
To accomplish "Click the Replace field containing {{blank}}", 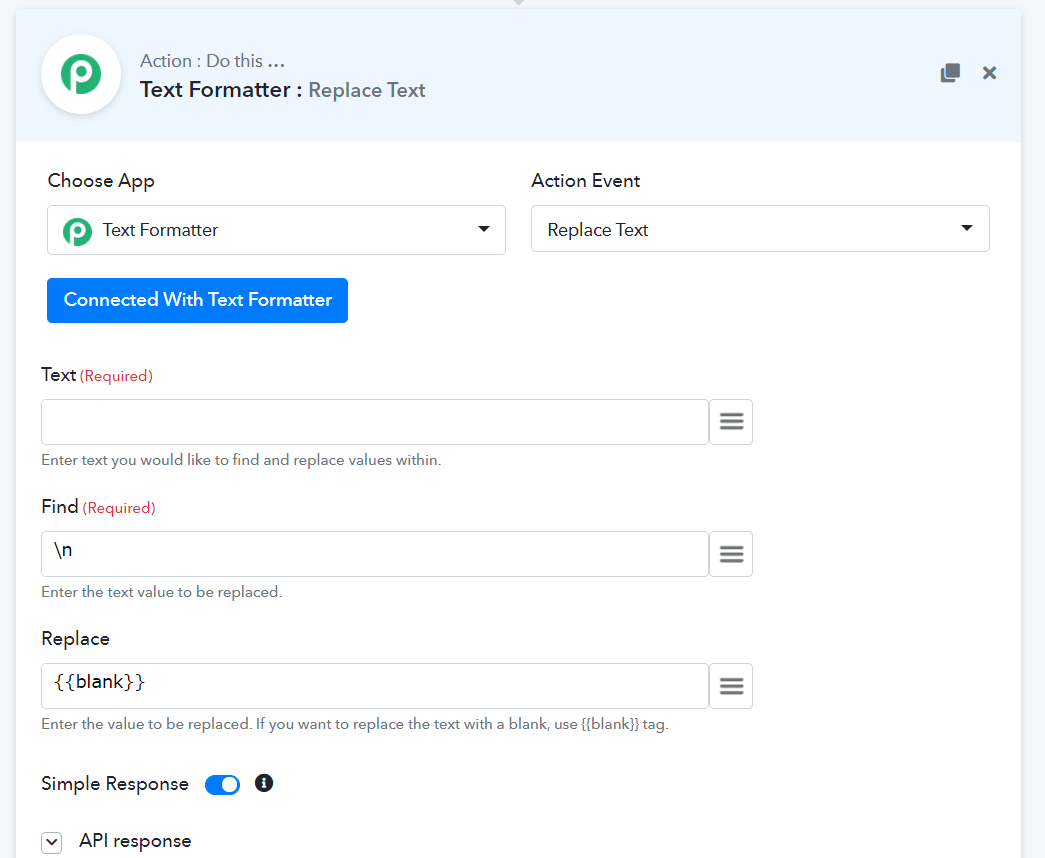I will point(375,686).
